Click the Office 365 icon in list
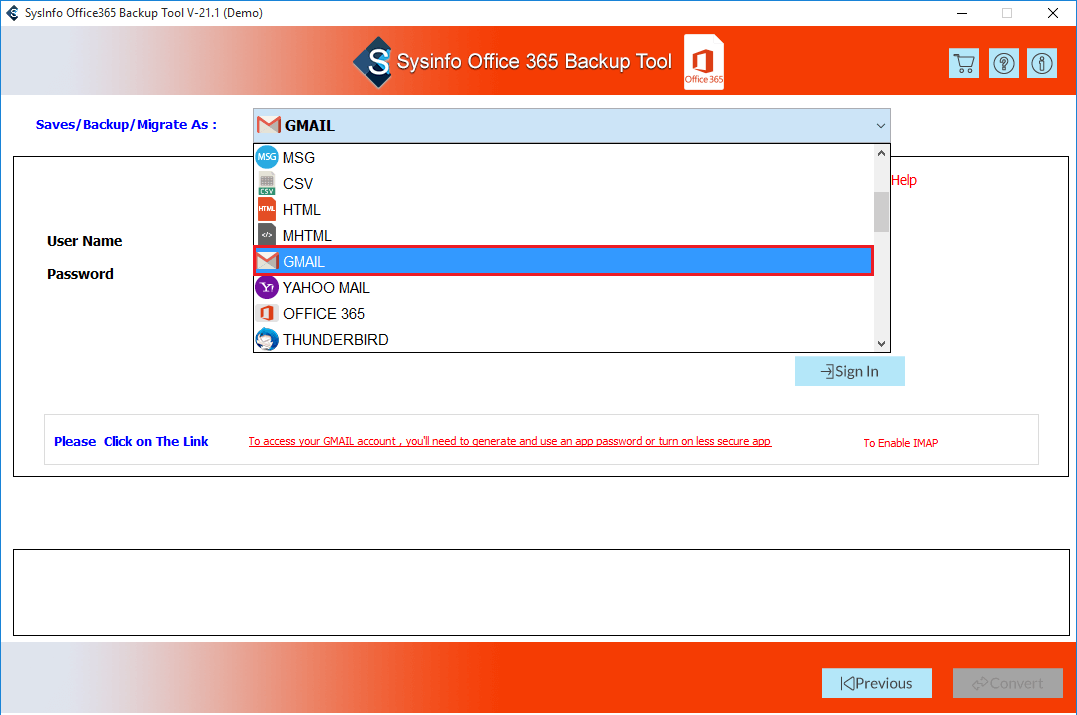 click(x=267, y=314)
